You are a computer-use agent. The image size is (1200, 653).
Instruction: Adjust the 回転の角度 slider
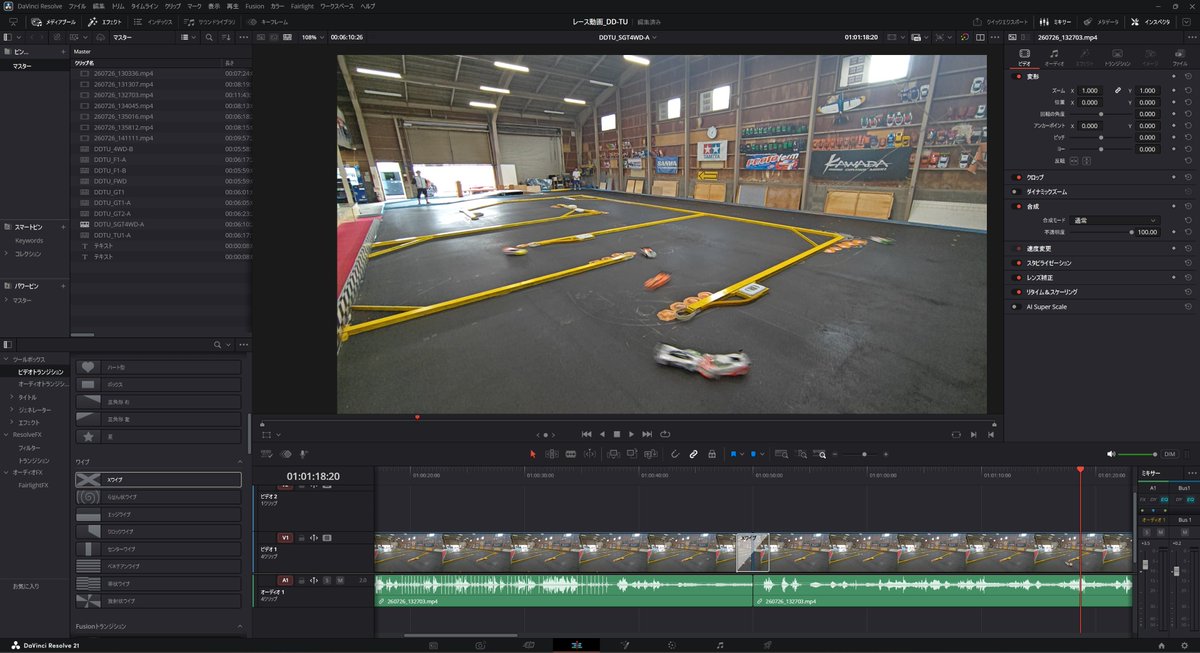[1101, 114]
